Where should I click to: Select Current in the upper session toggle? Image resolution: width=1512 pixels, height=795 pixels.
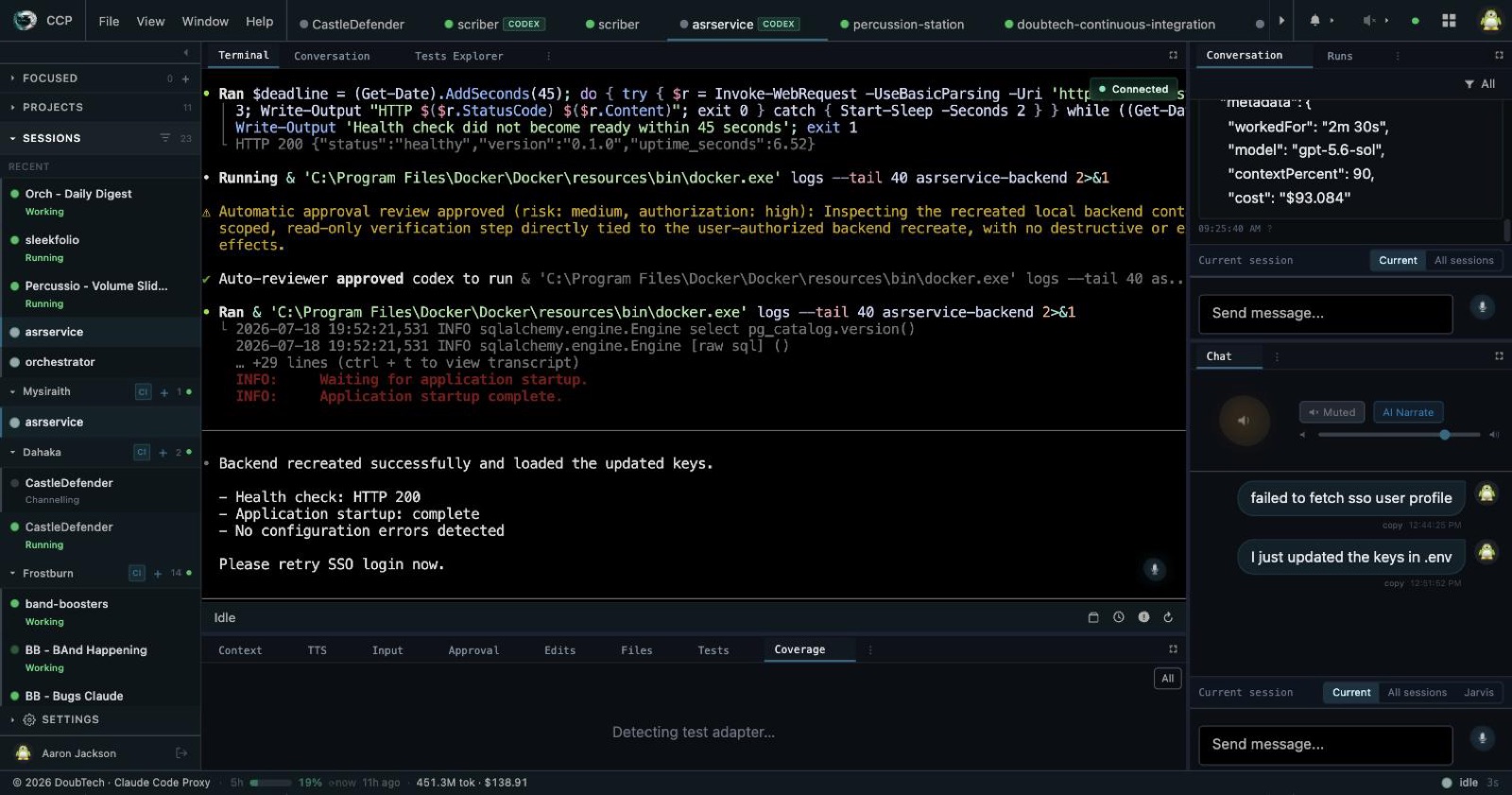pyautogui.click(x=1398, y=260)
